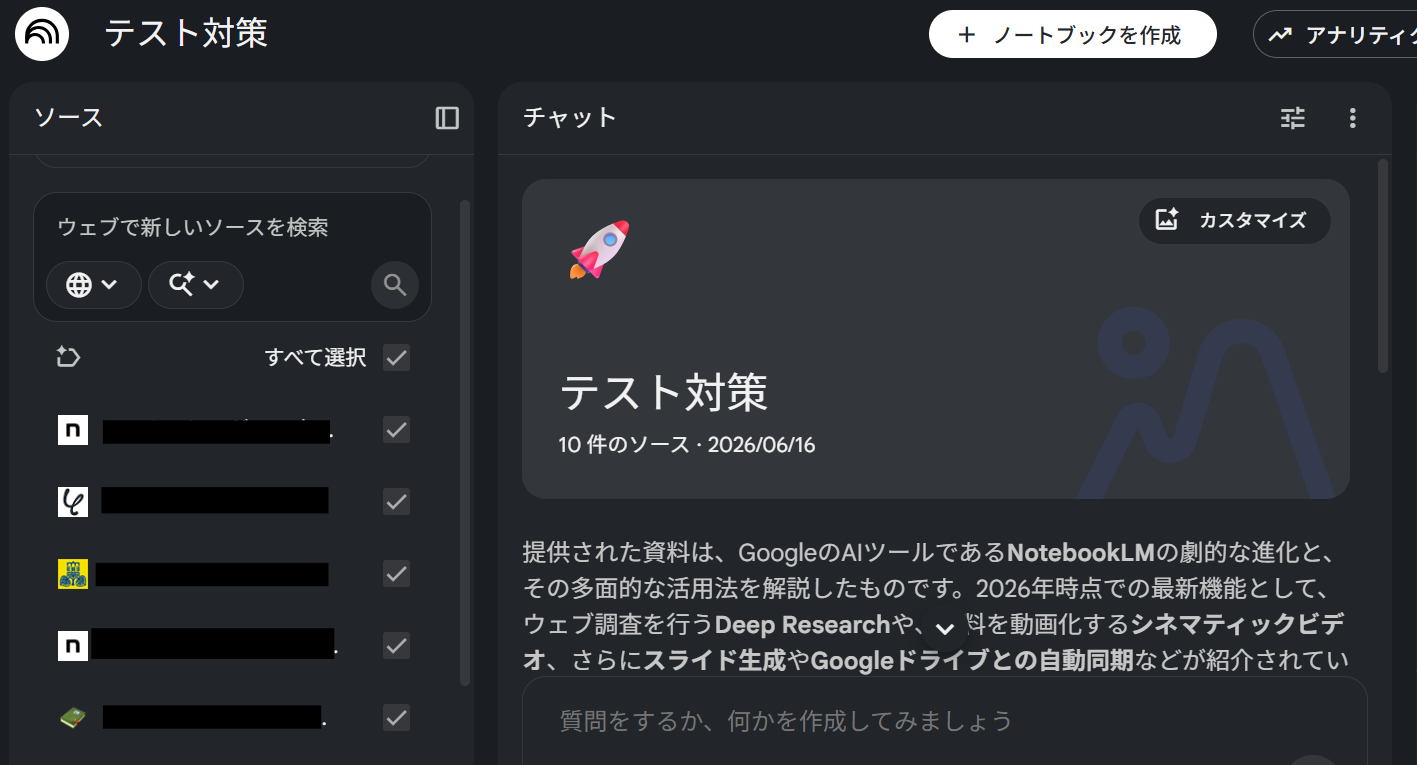Click the 'チャット' panel heading
Viewport: 1417px width, 765px height.
[x=570, y=118]
